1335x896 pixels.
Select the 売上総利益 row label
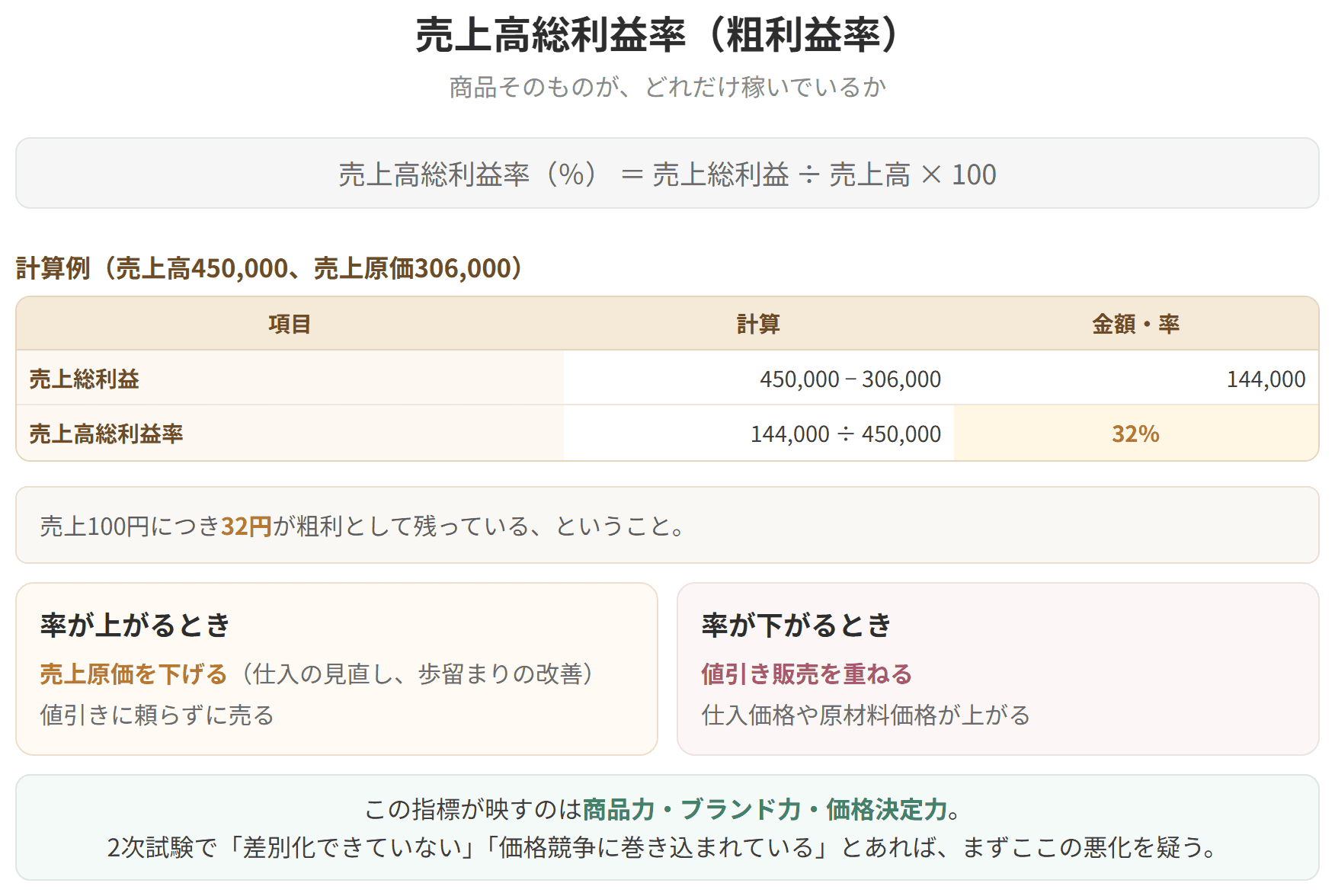click(x=85, y=379)
